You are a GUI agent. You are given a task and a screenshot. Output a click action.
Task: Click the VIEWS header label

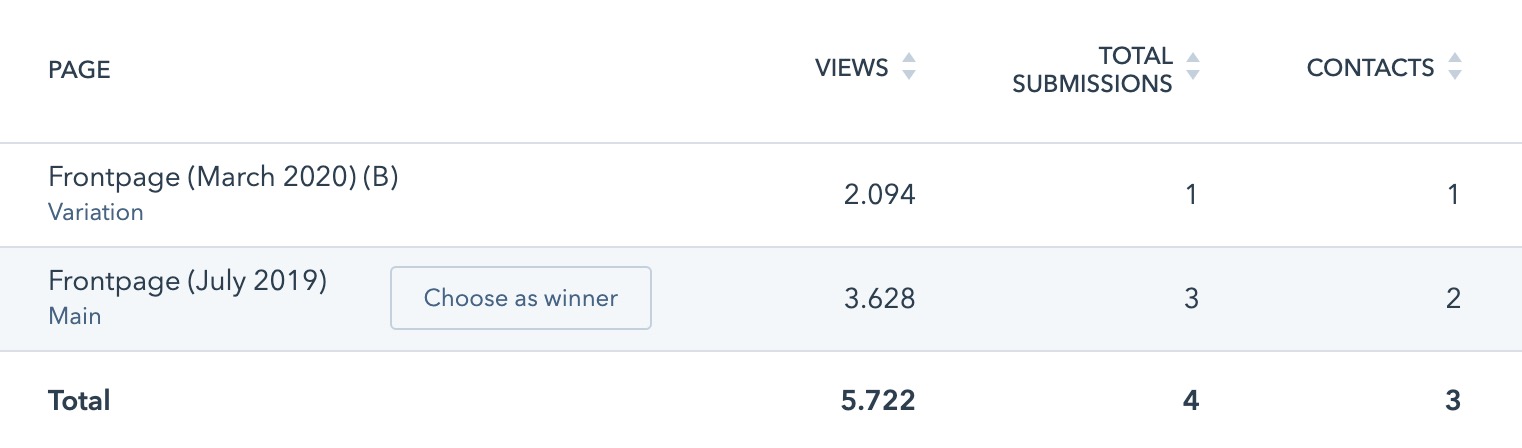(851, 68)
